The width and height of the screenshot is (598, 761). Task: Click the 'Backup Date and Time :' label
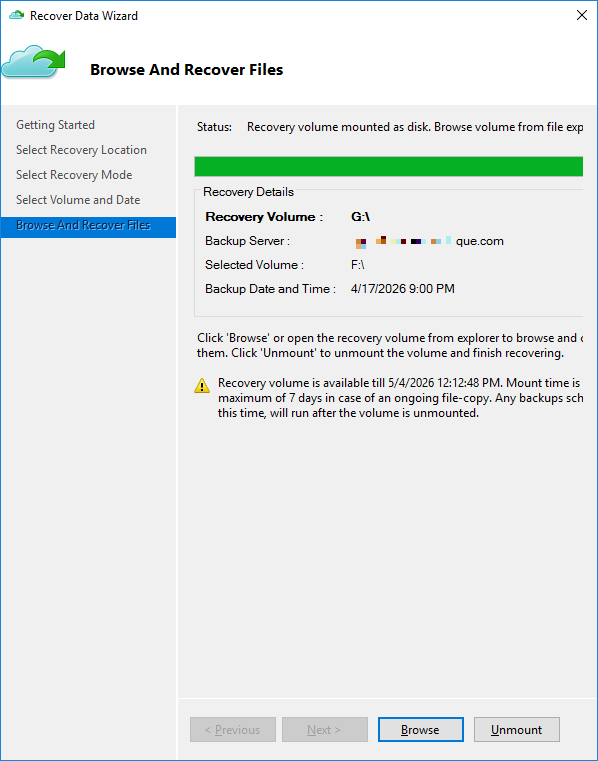270,289
